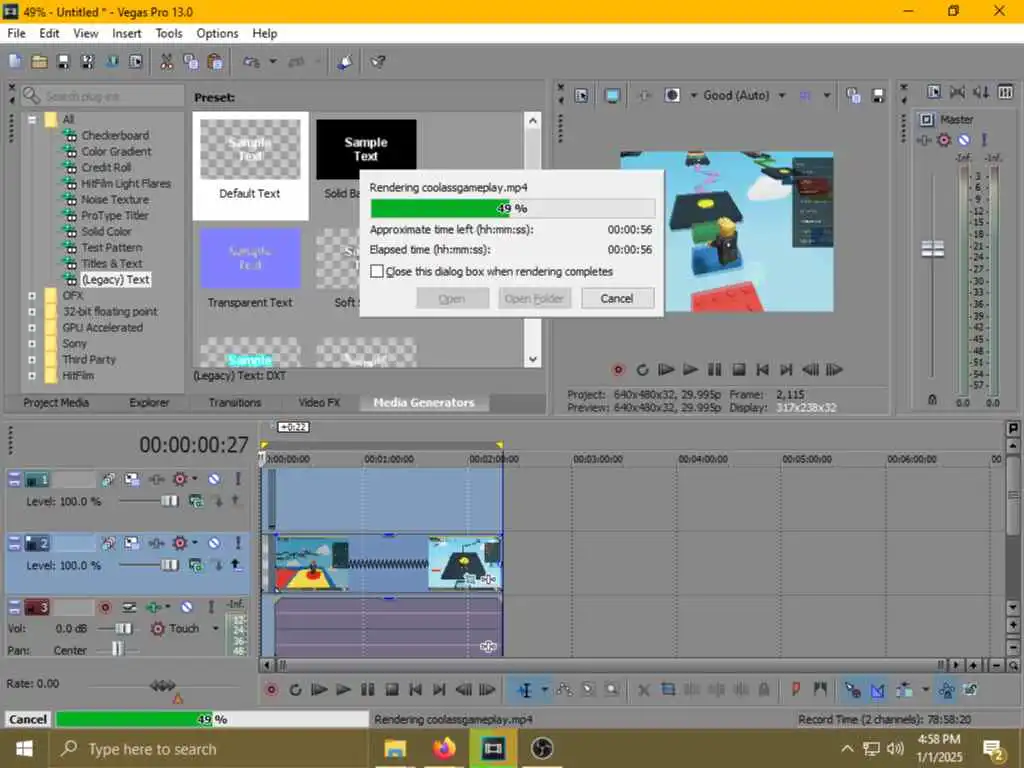Click the timeline Trim crop icon
The image size is (1024, 768).
point(667,690)
